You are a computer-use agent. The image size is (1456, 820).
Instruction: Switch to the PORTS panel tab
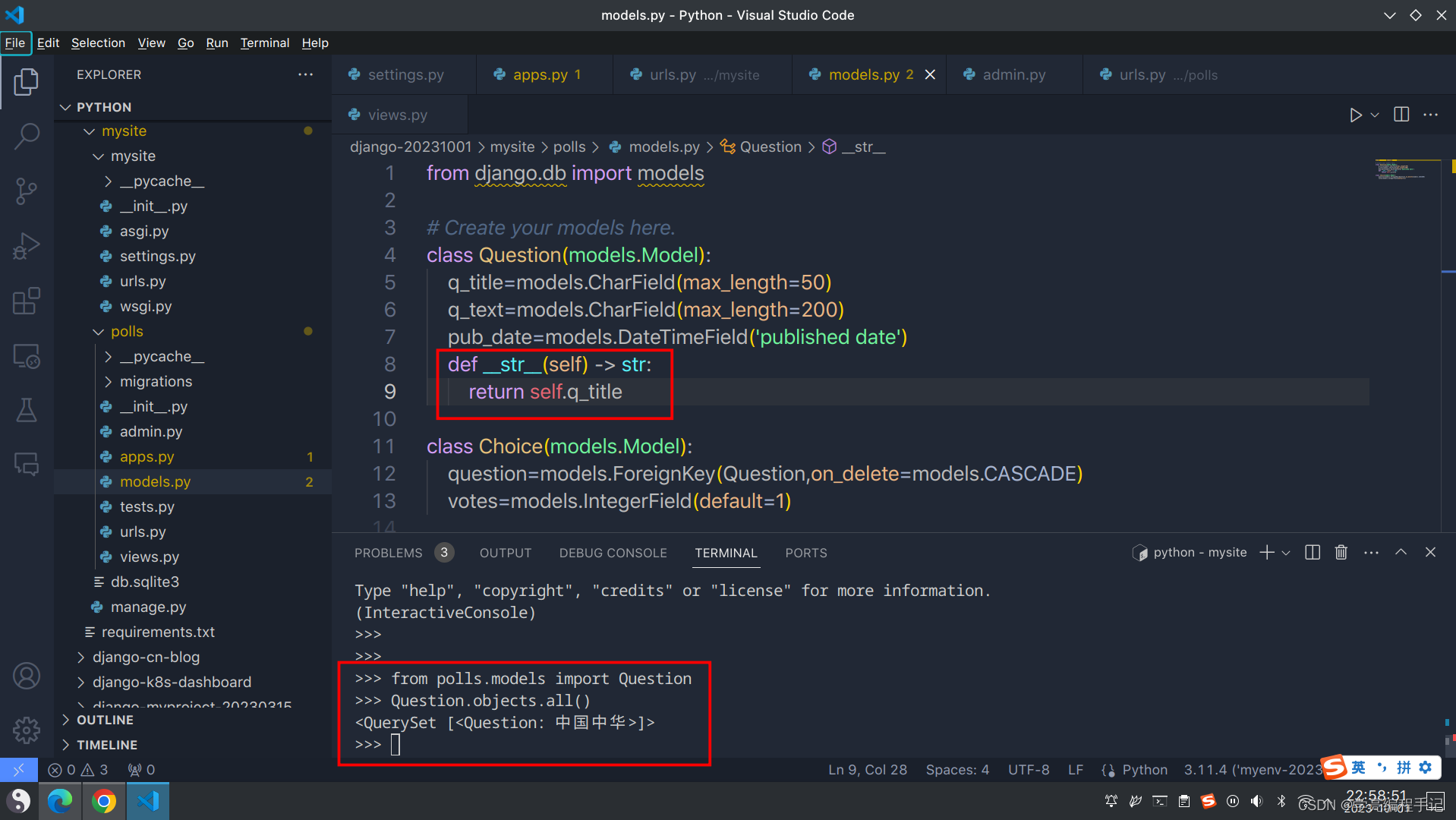806,553
